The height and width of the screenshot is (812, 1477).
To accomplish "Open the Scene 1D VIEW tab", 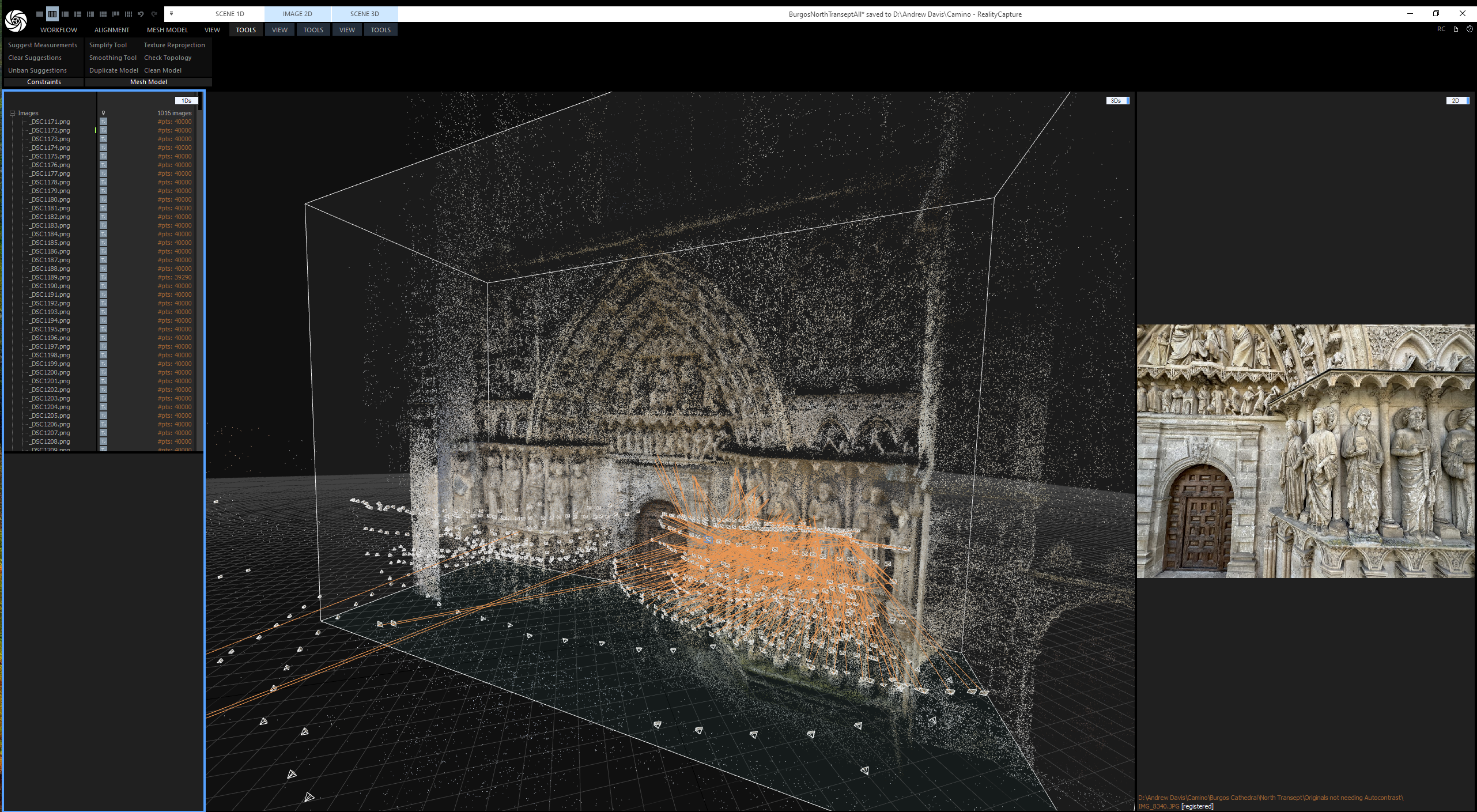I will tap(212, 30).
